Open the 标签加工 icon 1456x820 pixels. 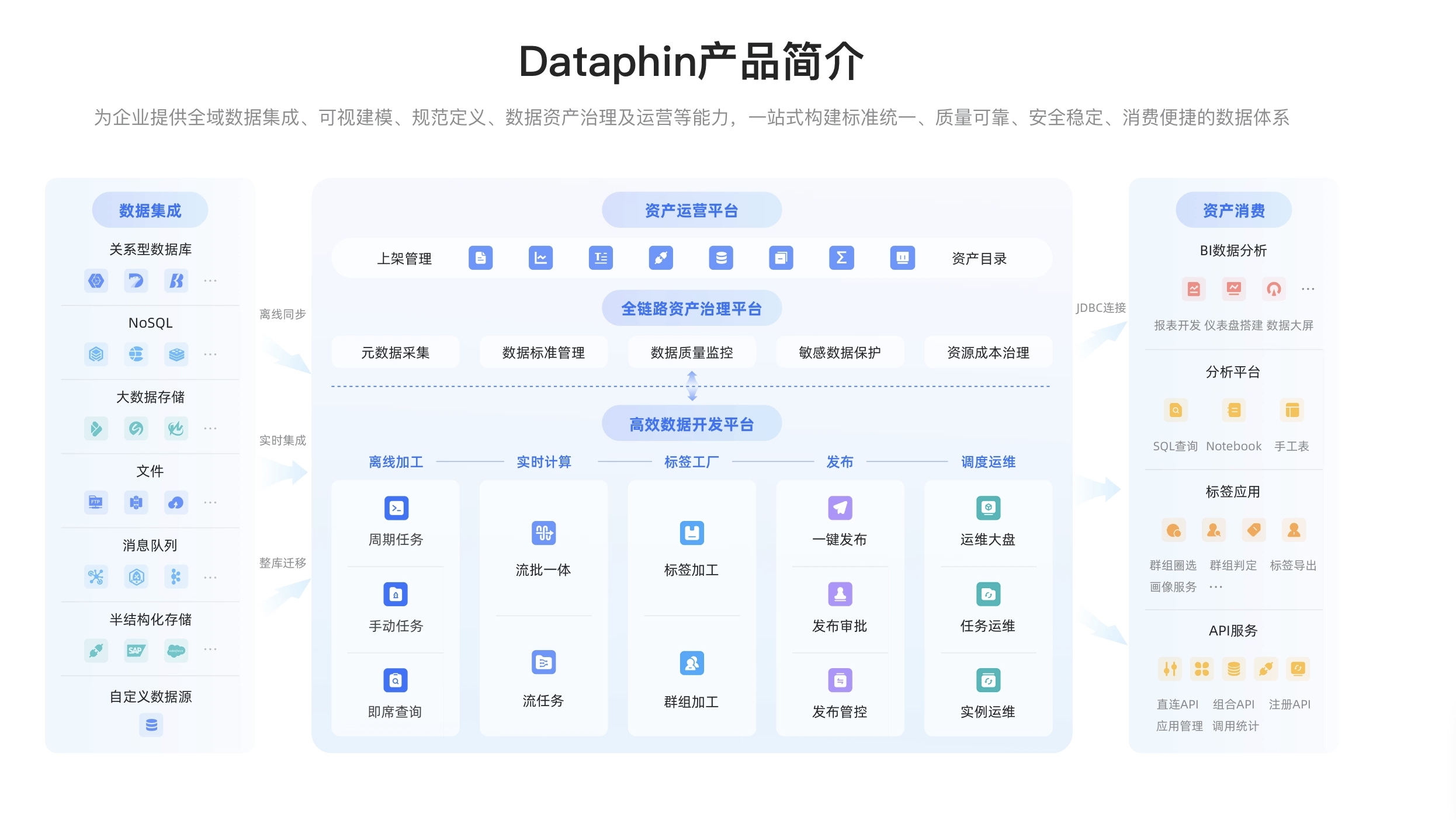tap(692, 533)
